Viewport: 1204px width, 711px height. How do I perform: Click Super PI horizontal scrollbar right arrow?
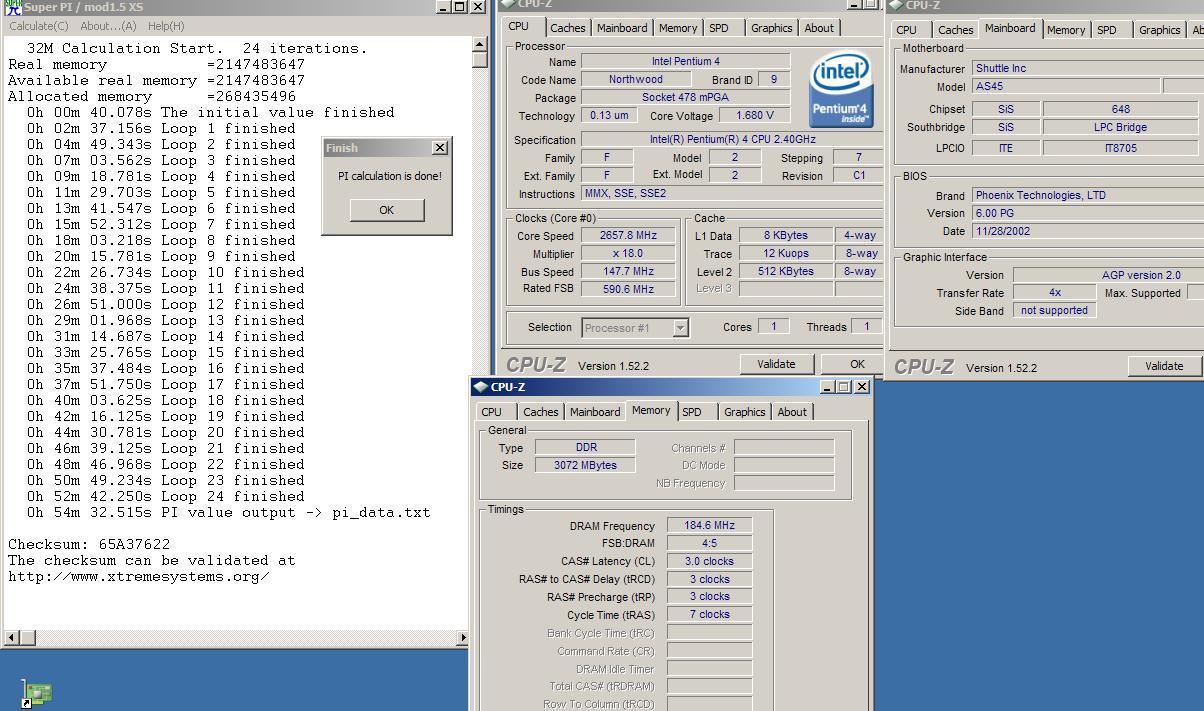tap(462, 637)
